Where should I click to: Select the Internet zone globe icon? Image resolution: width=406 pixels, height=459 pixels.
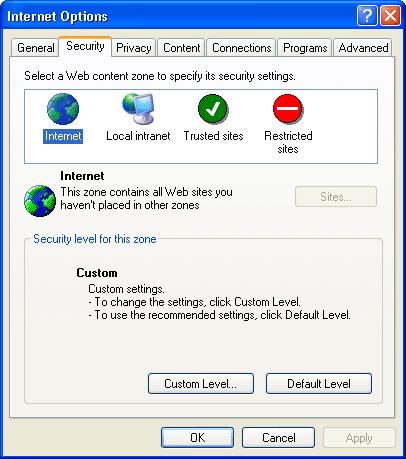[63, 109]
